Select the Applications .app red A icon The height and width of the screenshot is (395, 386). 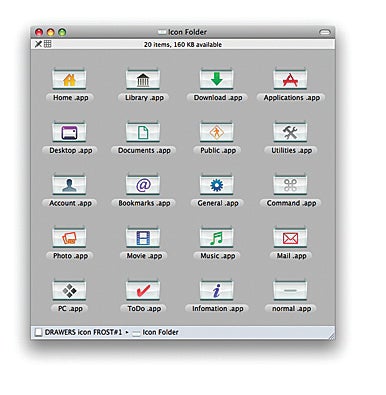coord(290,79)
